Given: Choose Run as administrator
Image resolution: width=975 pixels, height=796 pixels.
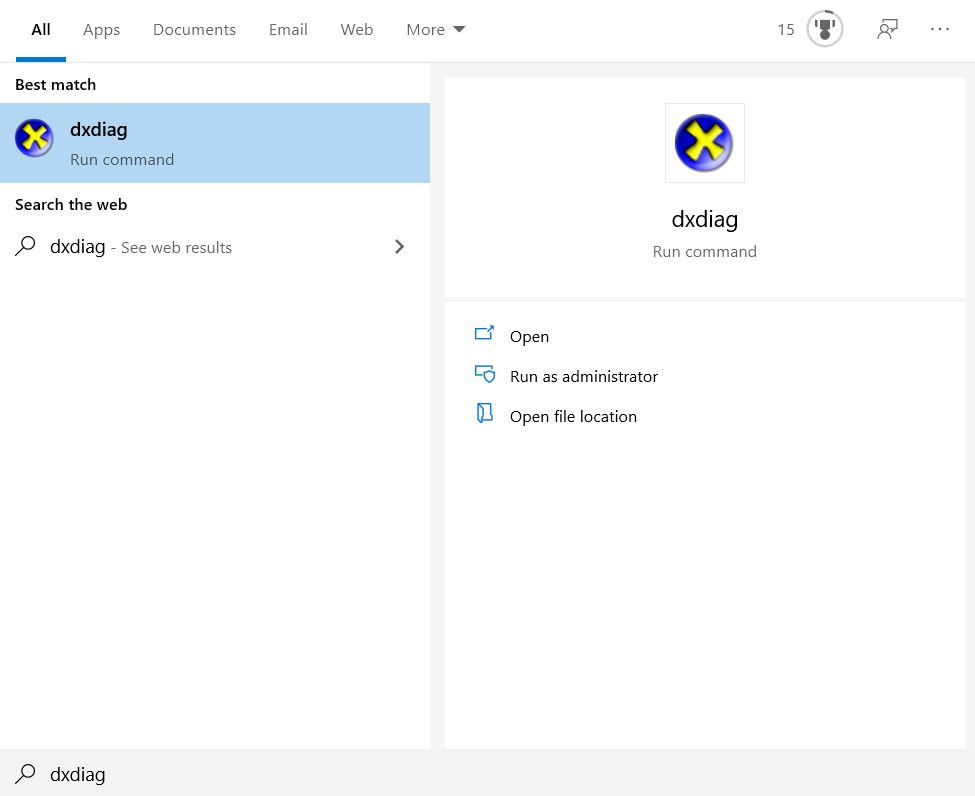Looking at the screenshot, I should point(583,376).
